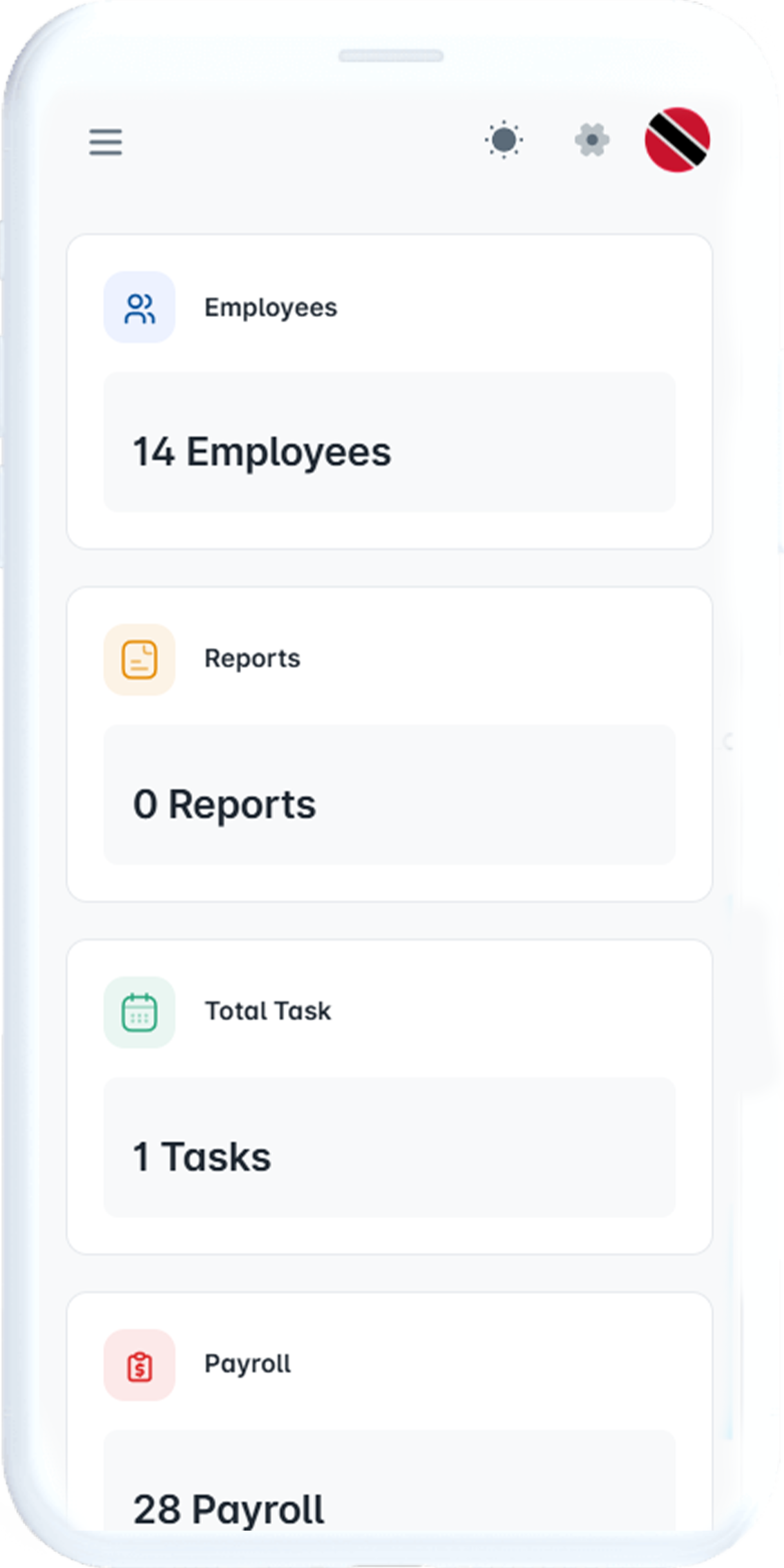Screen dimensions: 784x1568
Task: Select the Total Task heading label
Action: pos(267,1011)
